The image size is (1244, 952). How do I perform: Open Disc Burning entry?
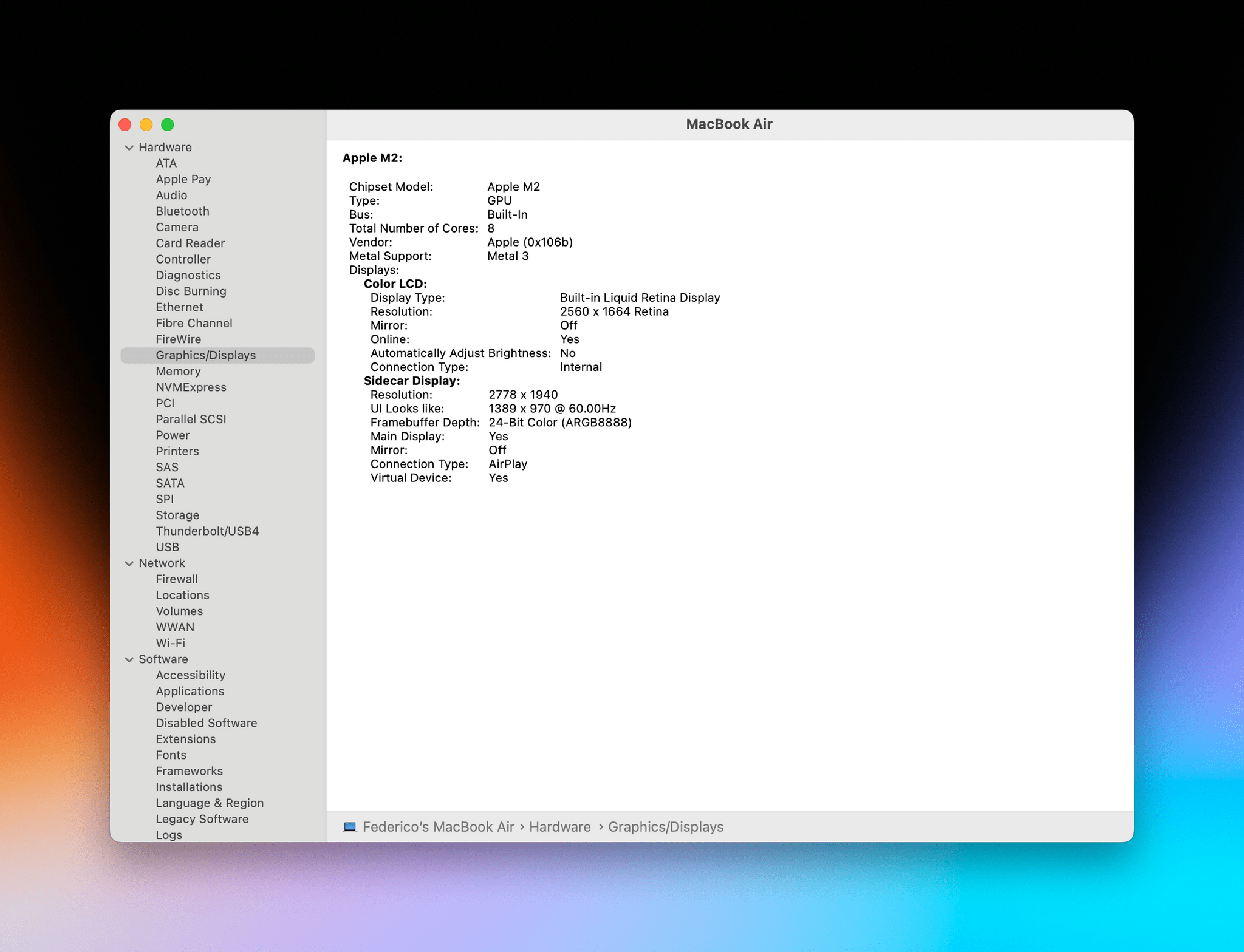coord(191,291)
